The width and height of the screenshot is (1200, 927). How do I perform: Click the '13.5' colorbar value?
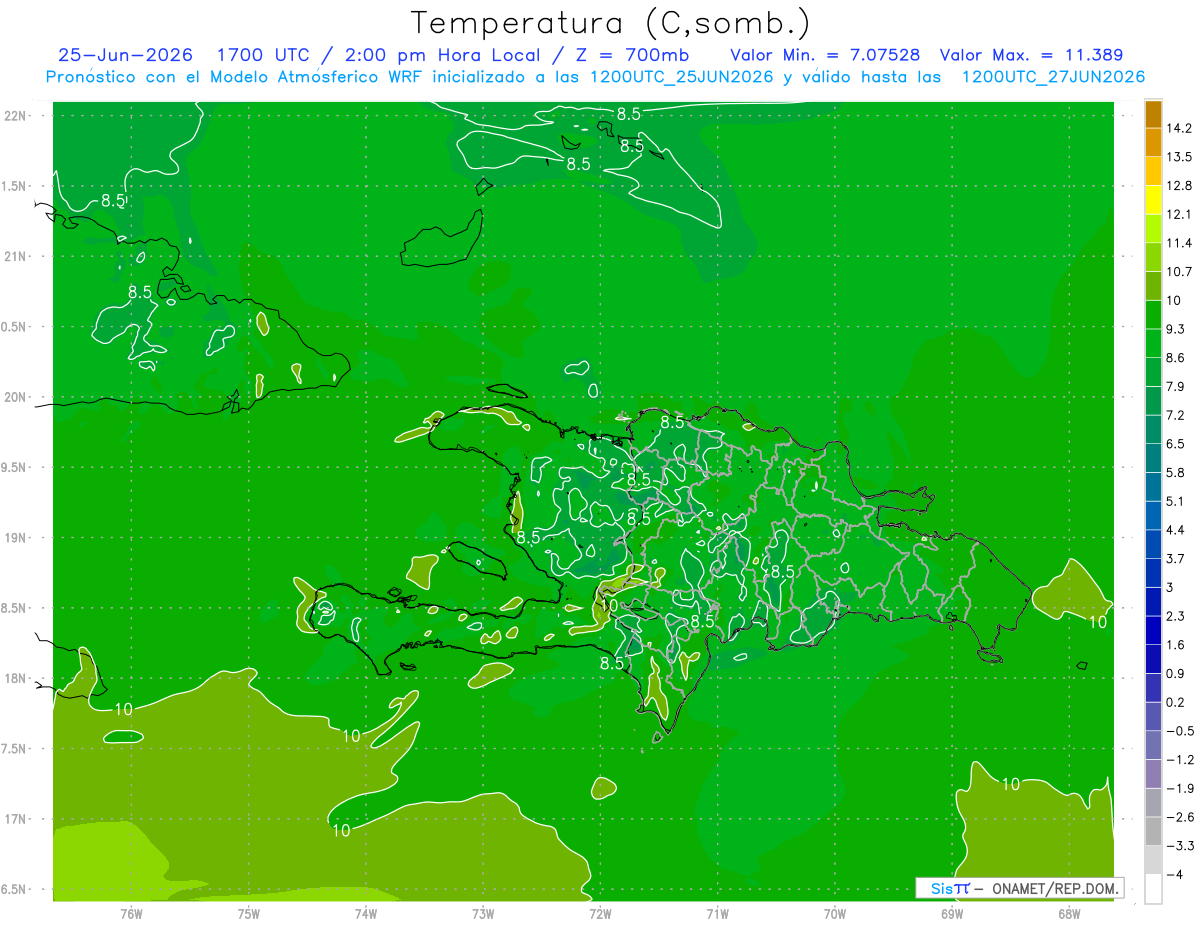1178,157
